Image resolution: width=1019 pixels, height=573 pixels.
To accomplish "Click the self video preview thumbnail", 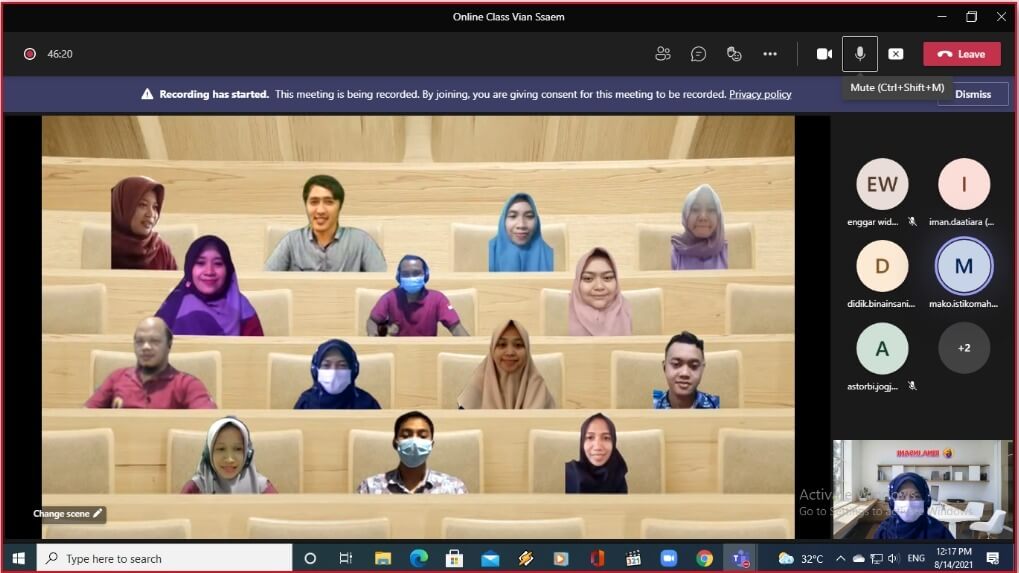I will (x=923, y=490).
